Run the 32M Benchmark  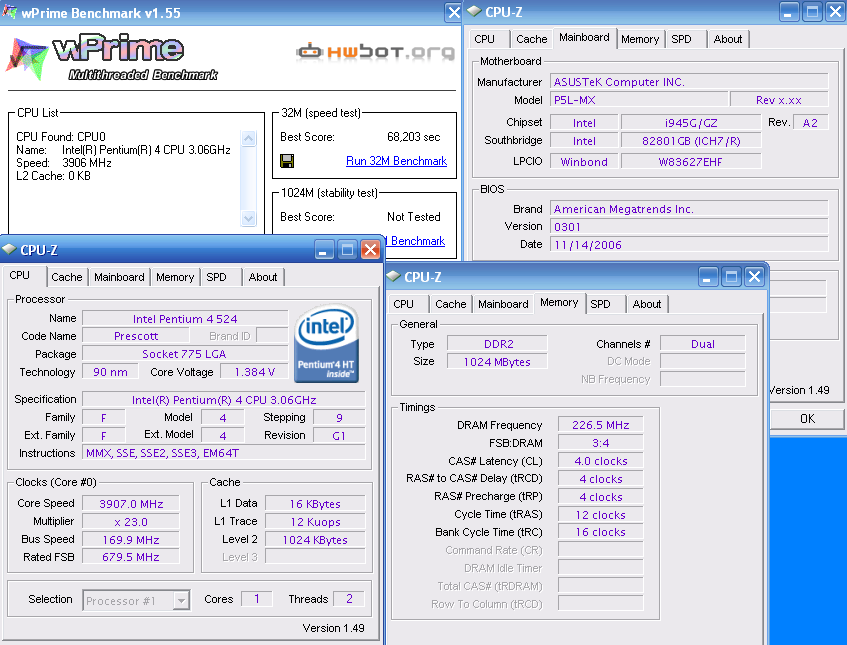[x=396, y=161]
